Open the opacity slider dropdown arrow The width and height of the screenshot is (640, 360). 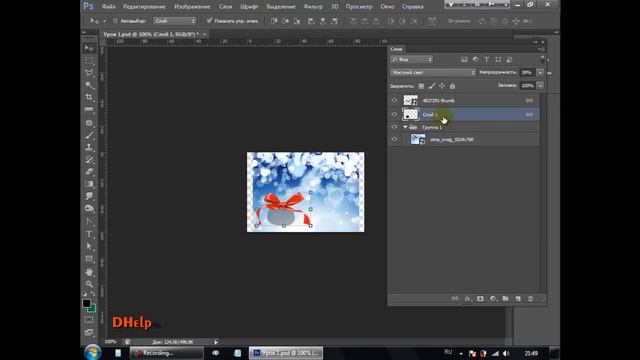pyautogui.click(x=540, y=73)
